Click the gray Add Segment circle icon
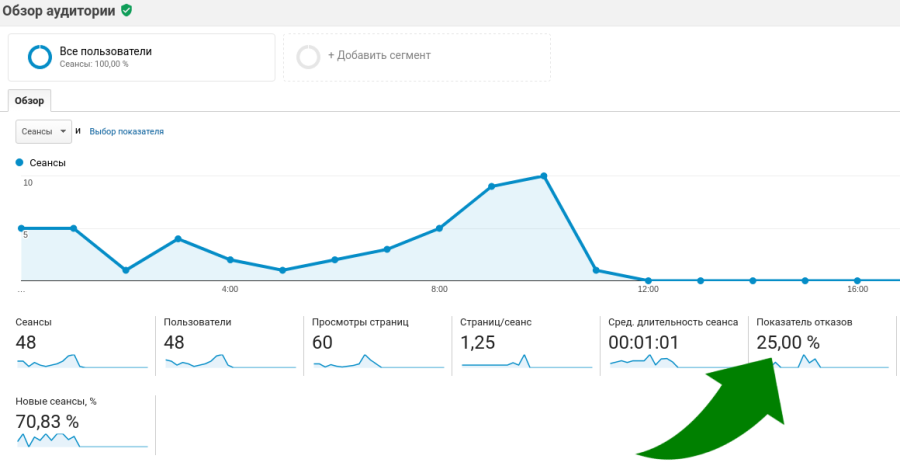This screenshot has height=466, width=900. (309, 56)
